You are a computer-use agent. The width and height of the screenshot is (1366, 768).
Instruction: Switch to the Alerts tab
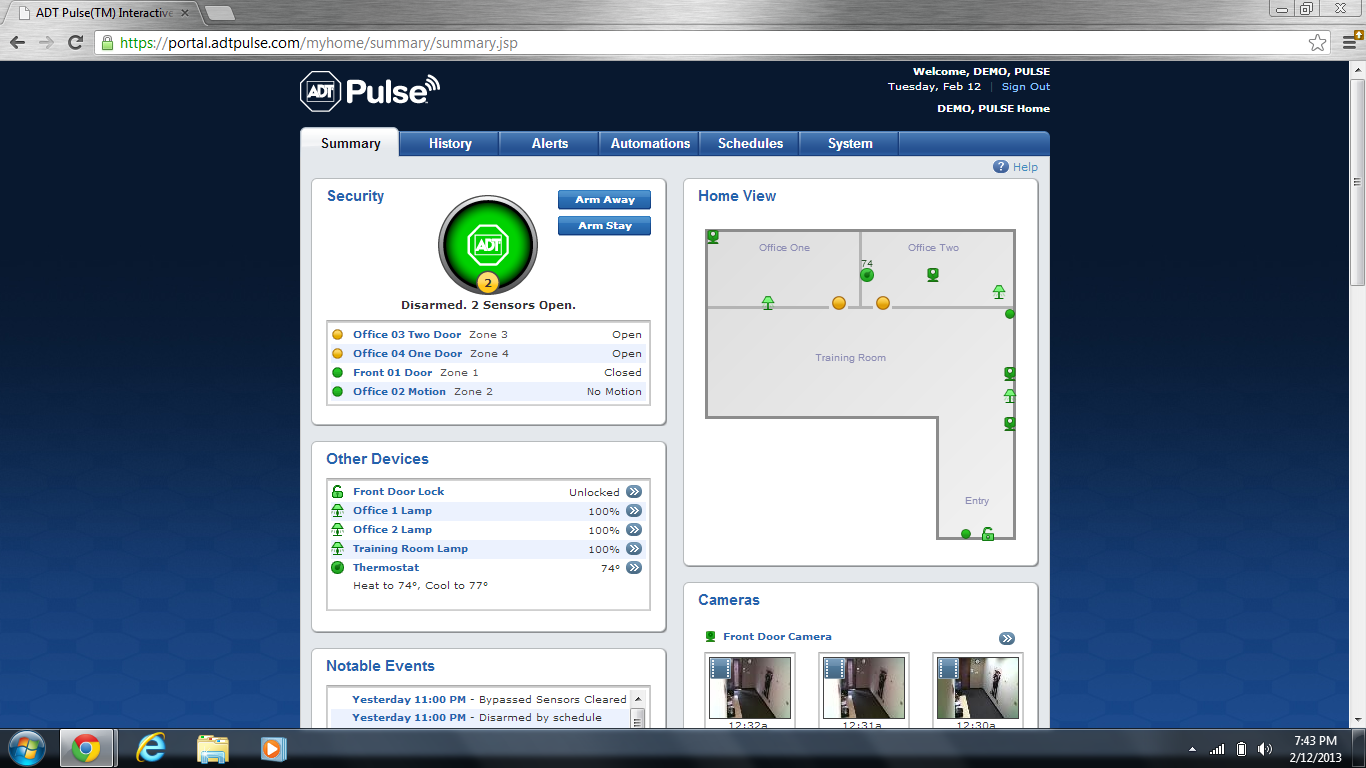pyautogui.click(x=548, y=143)
